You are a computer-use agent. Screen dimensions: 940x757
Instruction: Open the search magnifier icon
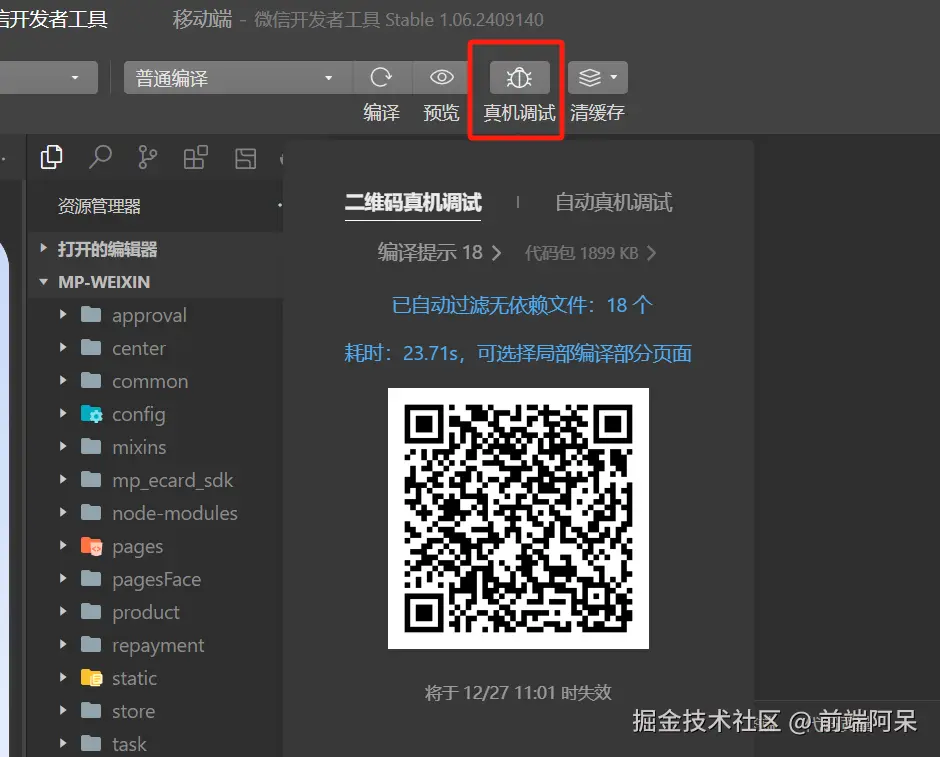tap(100, 158)
